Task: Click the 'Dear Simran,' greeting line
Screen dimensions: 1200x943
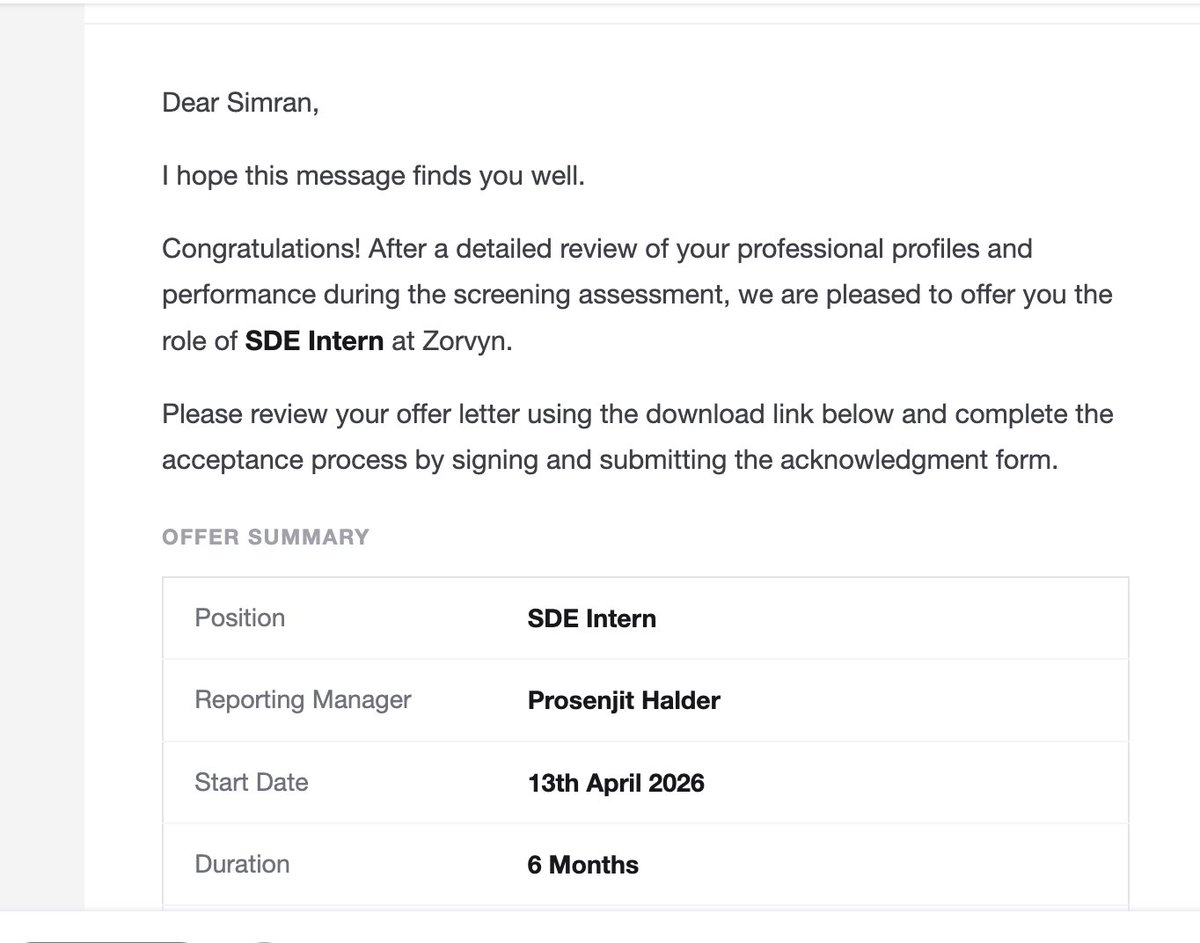Action: pos(240,102)
